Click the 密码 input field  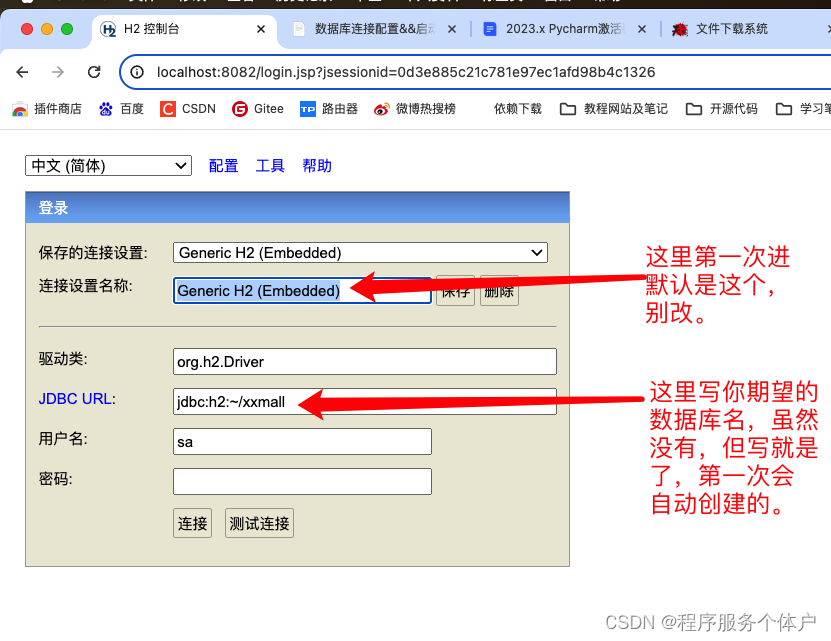[x=302, y=481]
